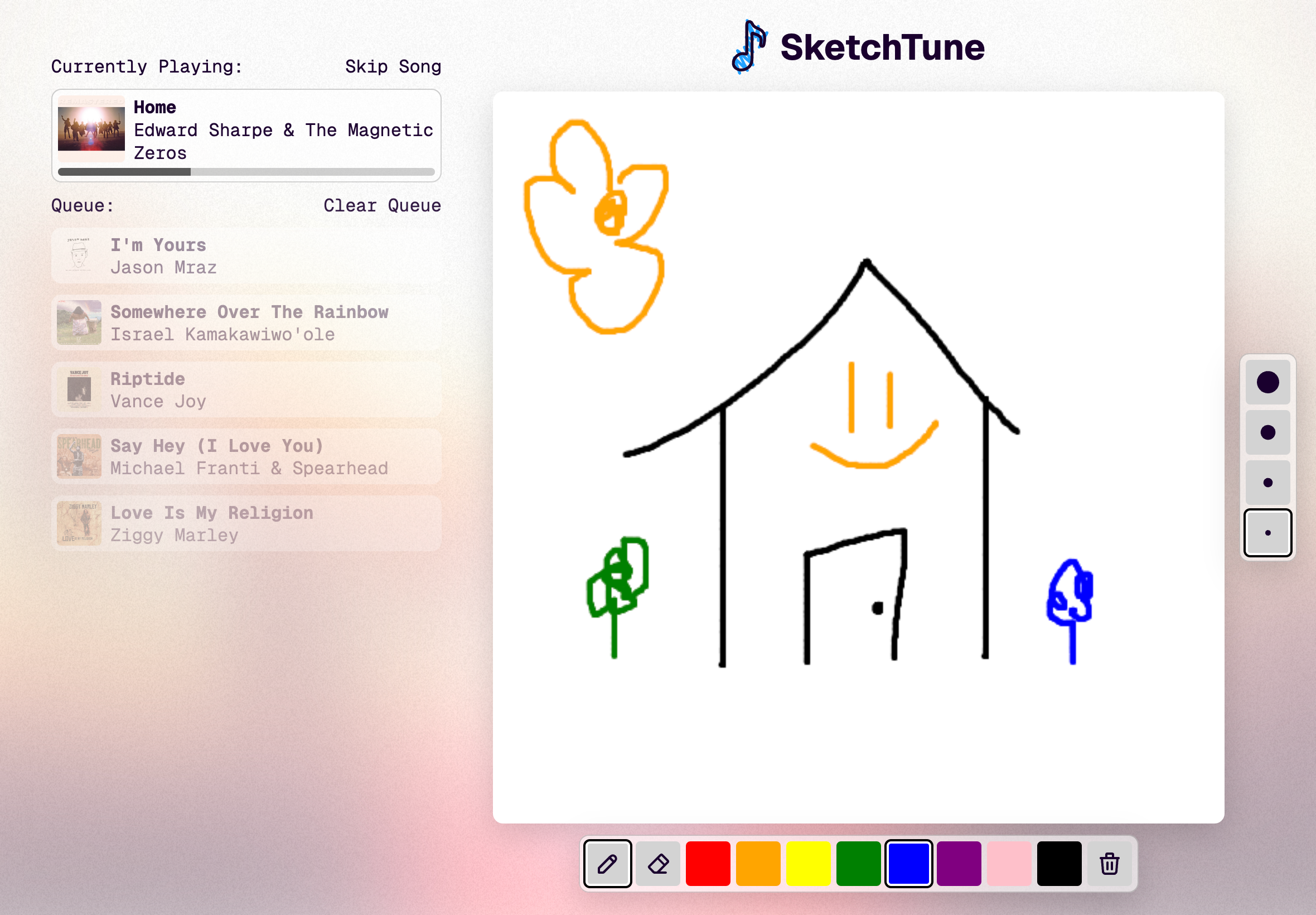This screenshot has height=915, width=1316.
Task: Click the trash can to clear canvas
Action: (1109, 864)
